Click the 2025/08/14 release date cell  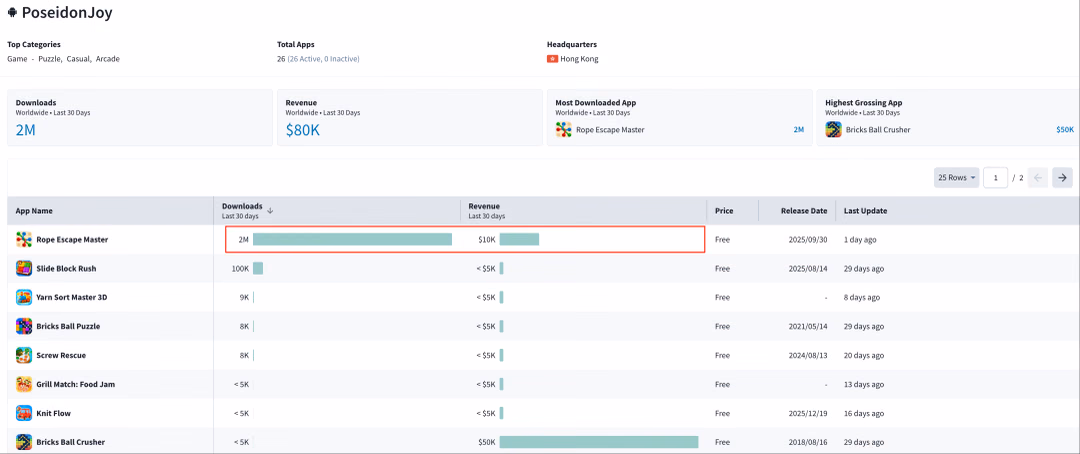(x=808, y=269)
